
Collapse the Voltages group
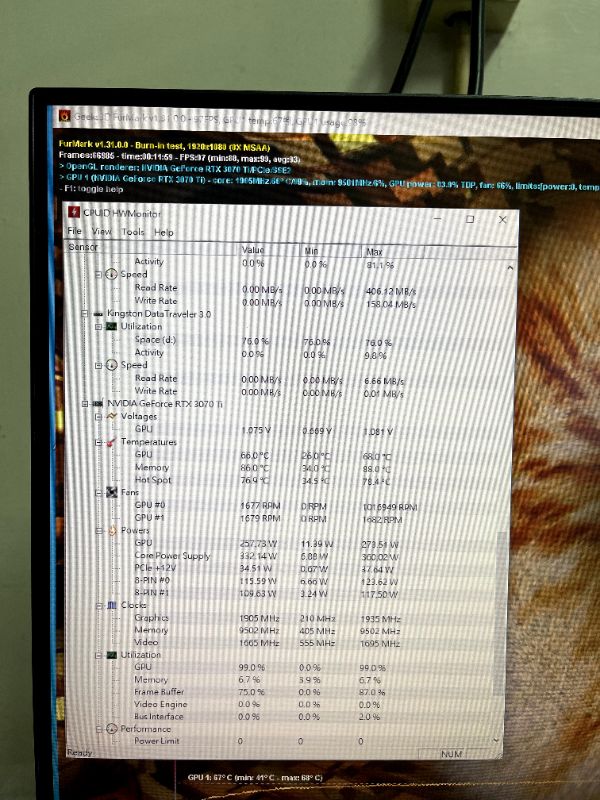98,416
